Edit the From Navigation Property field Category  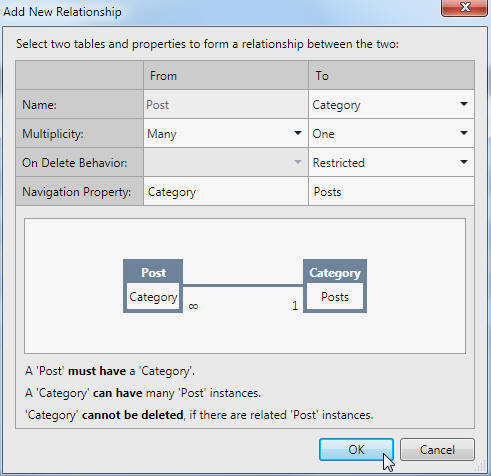[226, 192]
